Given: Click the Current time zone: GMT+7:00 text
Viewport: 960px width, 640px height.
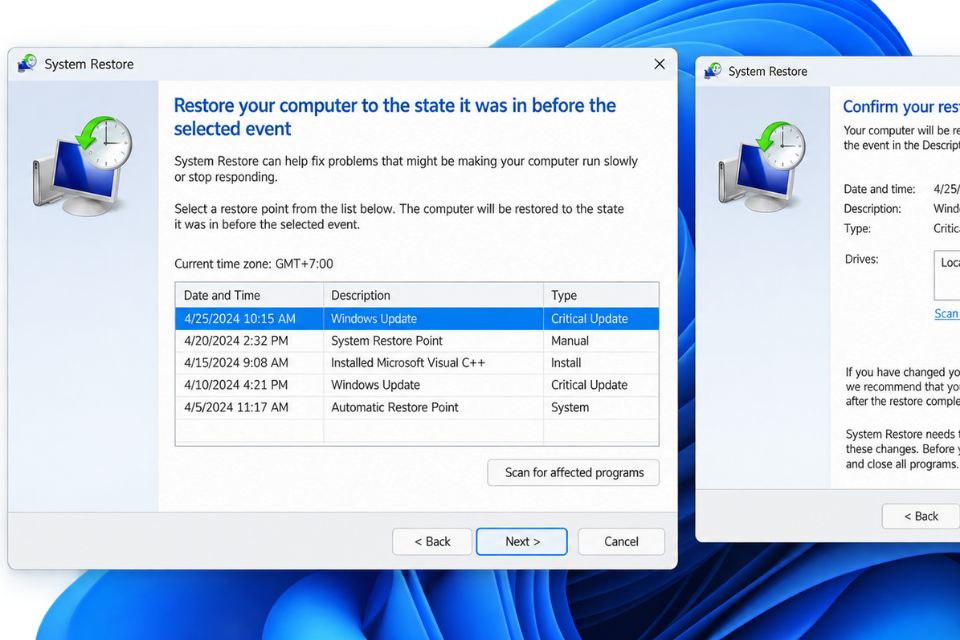Looking at the screenshot, I should tap(253, 264).
